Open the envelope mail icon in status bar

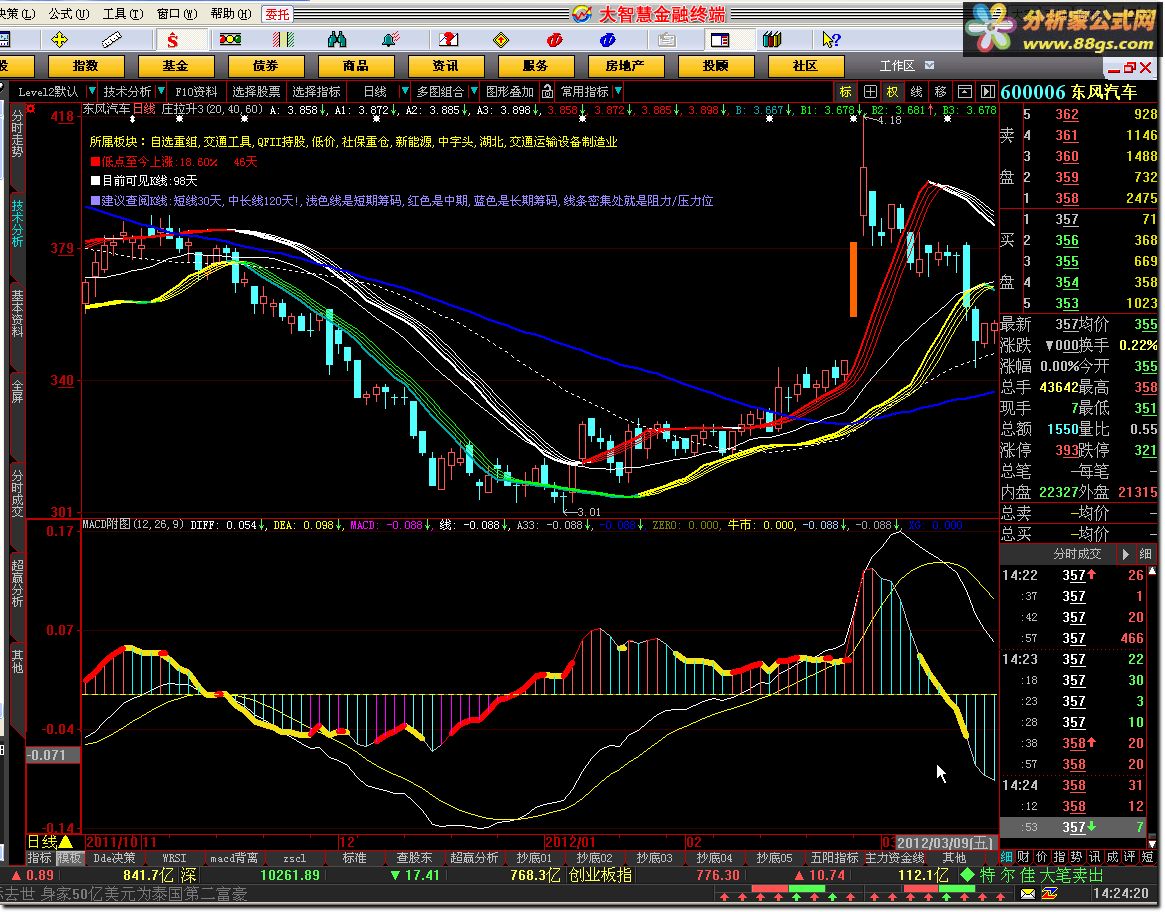point(1028,893)
